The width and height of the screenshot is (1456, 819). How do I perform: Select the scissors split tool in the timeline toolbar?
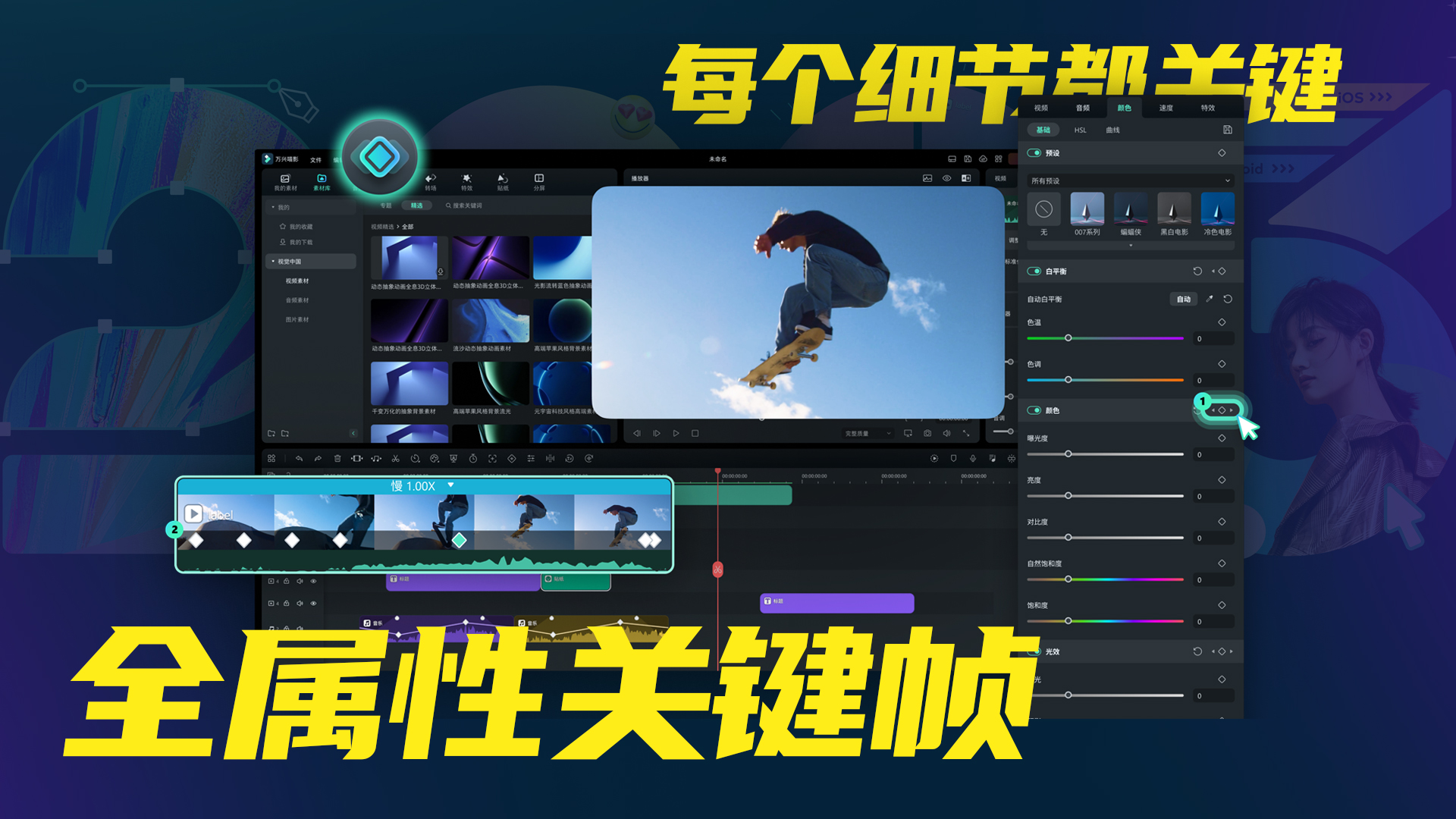point(396,459)
